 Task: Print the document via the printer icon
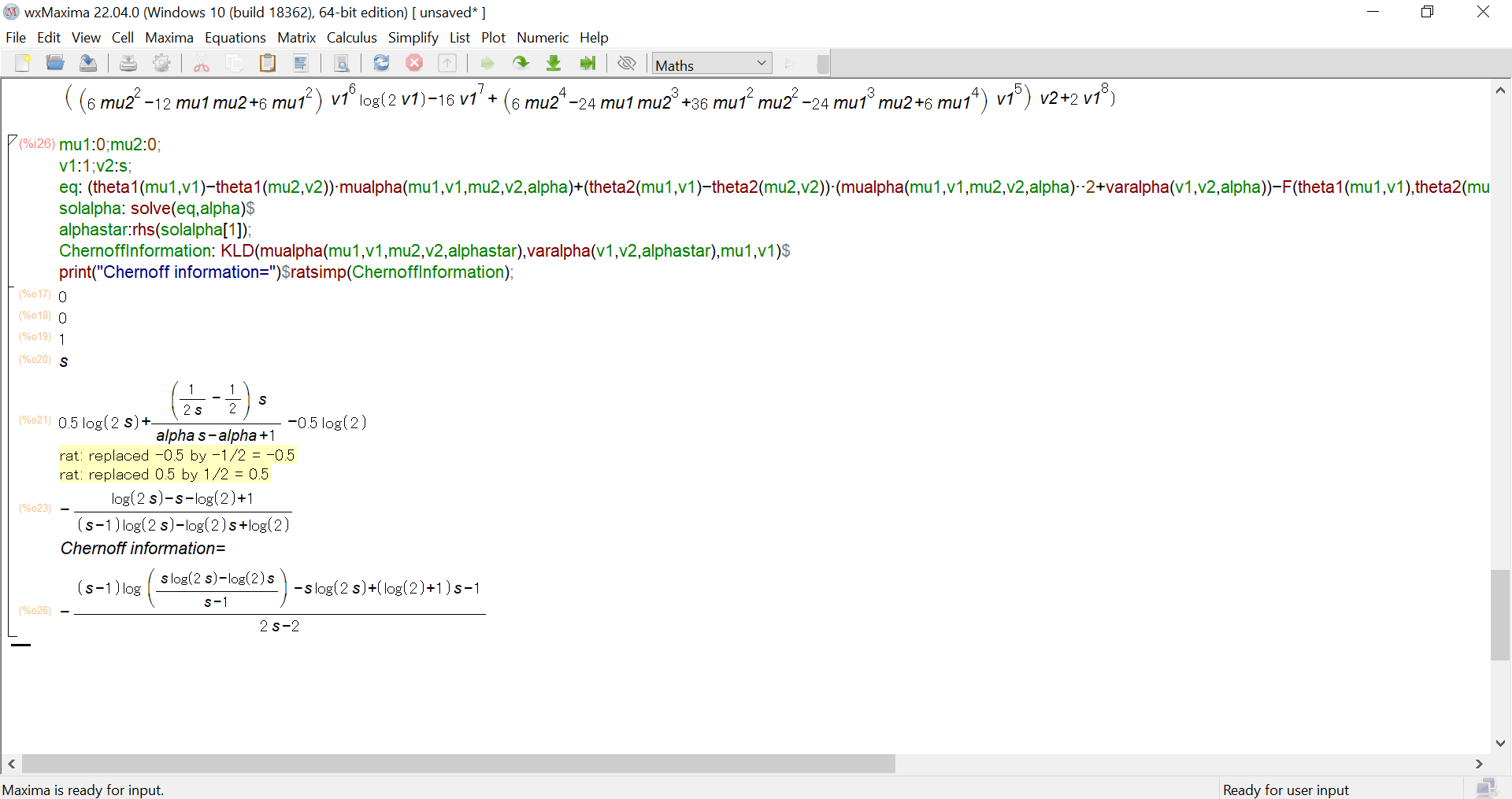coord(128,64)
